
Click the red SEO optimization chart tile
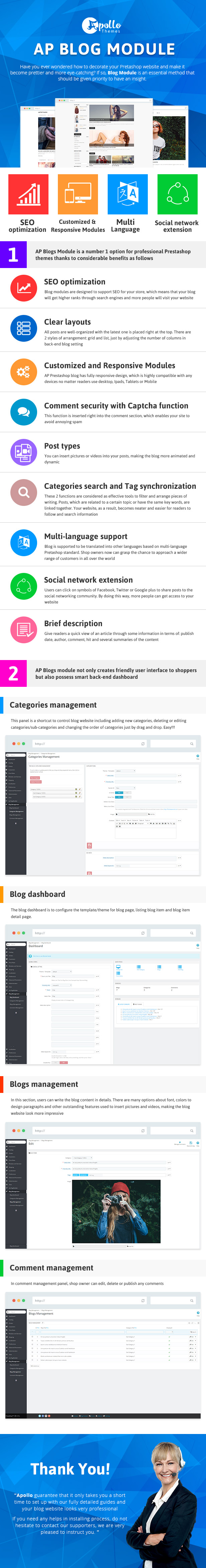28,194
